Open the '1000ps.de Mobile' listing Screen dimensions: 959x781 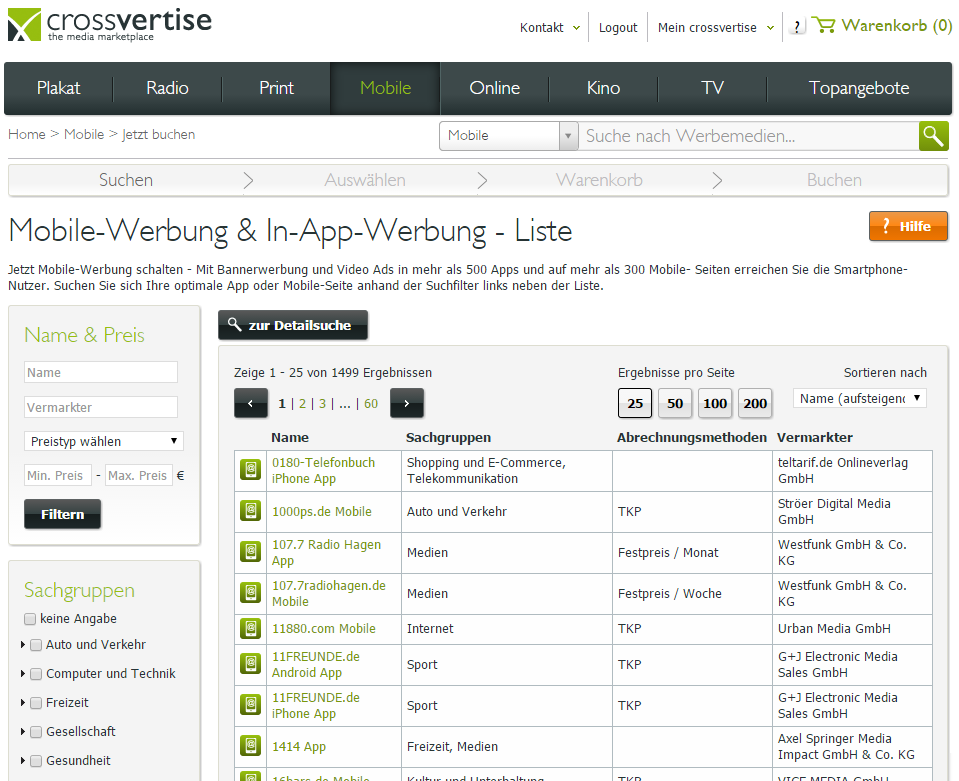(322, 511)
